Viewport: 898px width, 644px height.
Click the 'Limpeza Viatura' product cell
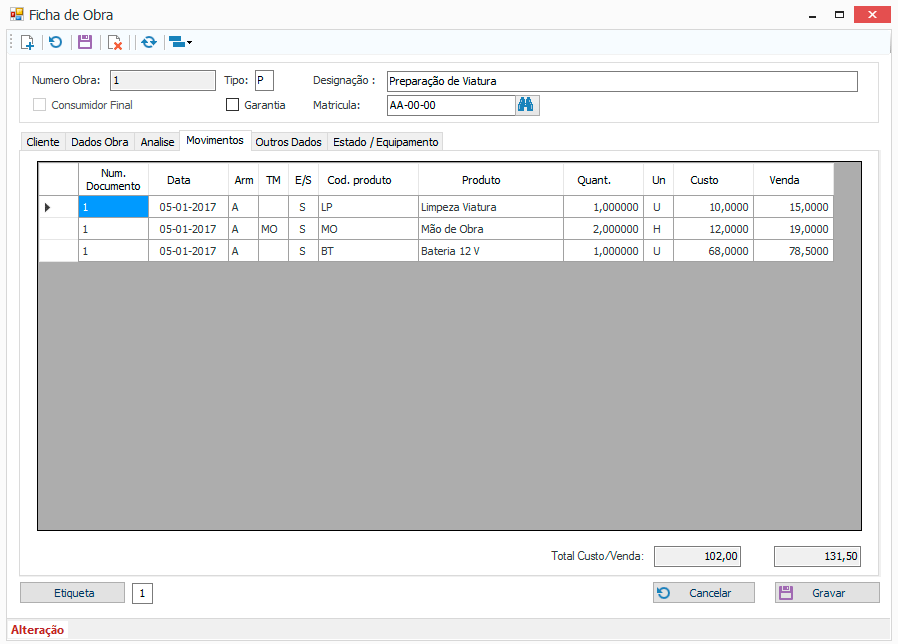491,207
